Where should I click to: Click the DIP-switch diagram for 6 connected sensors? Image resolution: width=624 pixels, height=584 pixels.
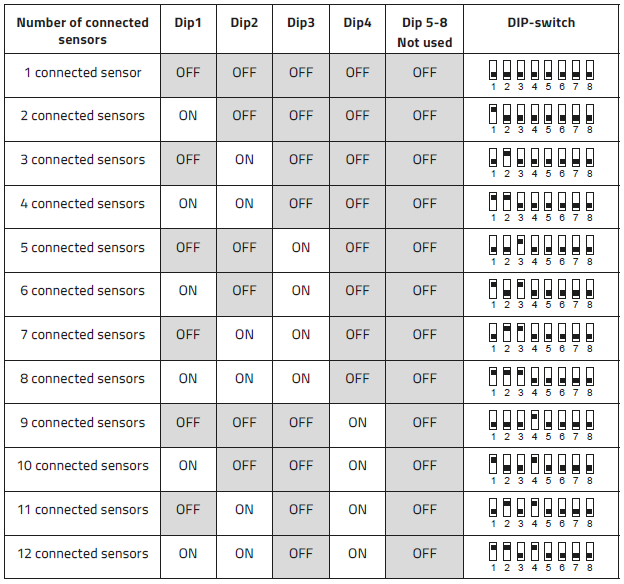(x=541, y=294)
